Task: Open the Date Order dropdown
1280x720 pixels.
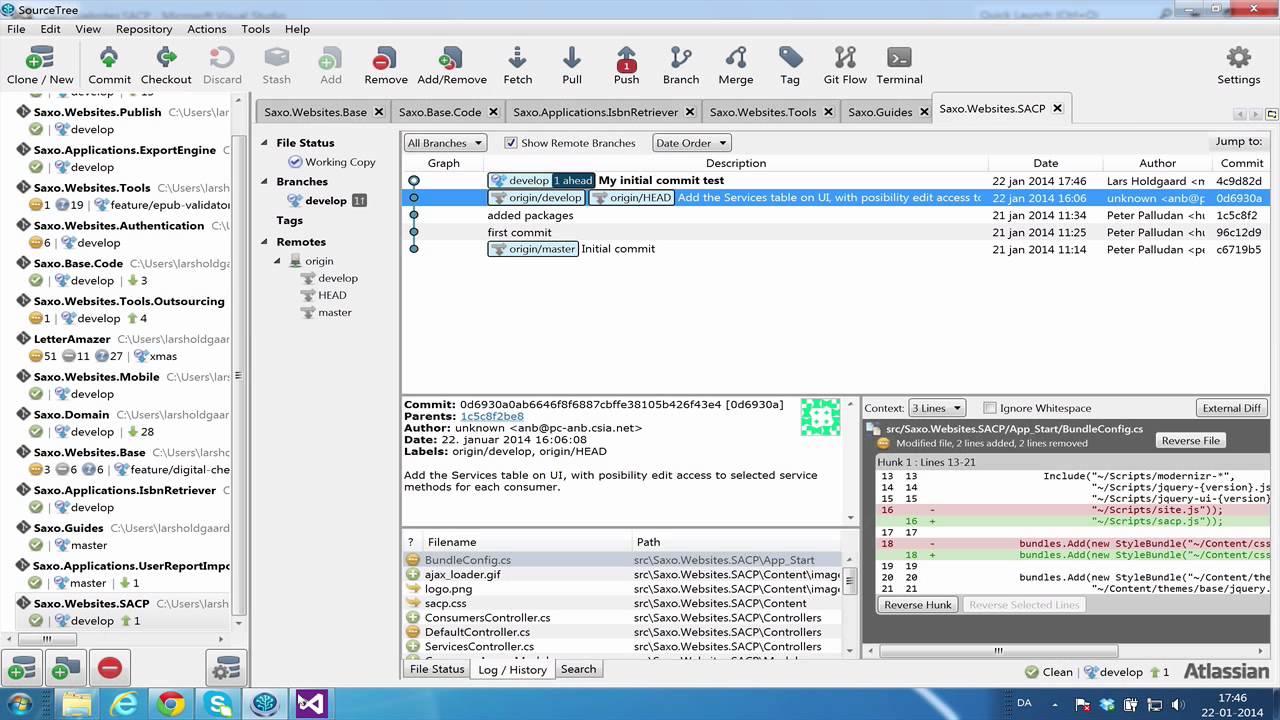Action: (691, 143)
